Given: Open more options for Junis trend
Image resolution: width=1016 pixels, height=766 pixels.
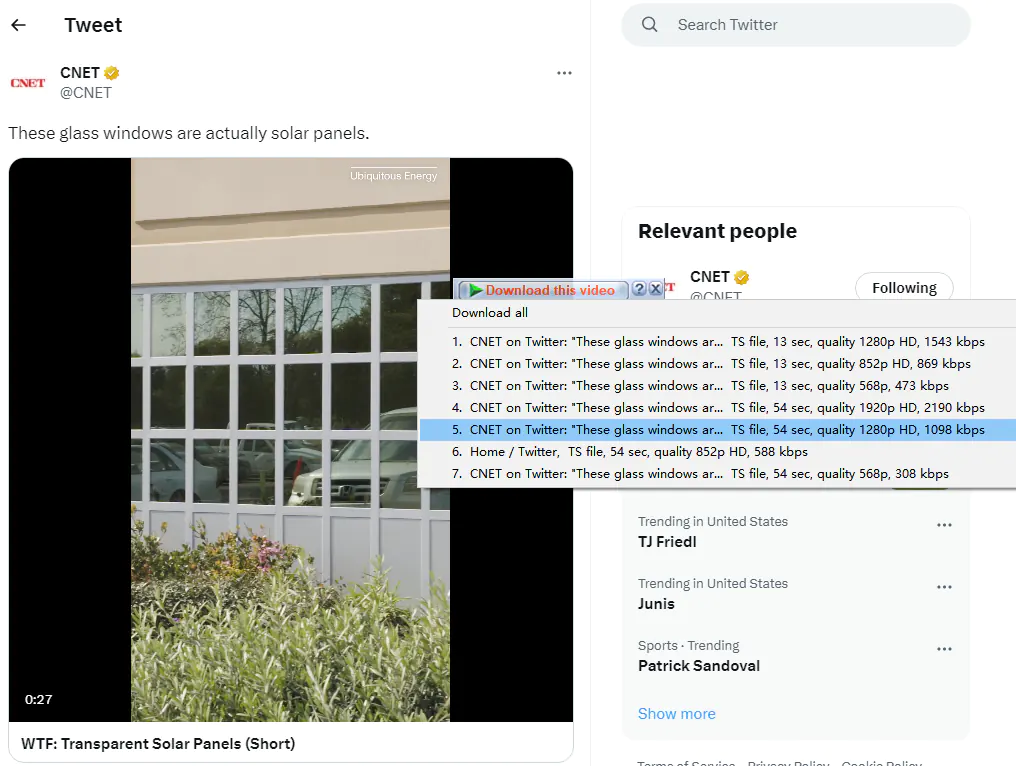Looking at the screenshot, I should point(944,588).
